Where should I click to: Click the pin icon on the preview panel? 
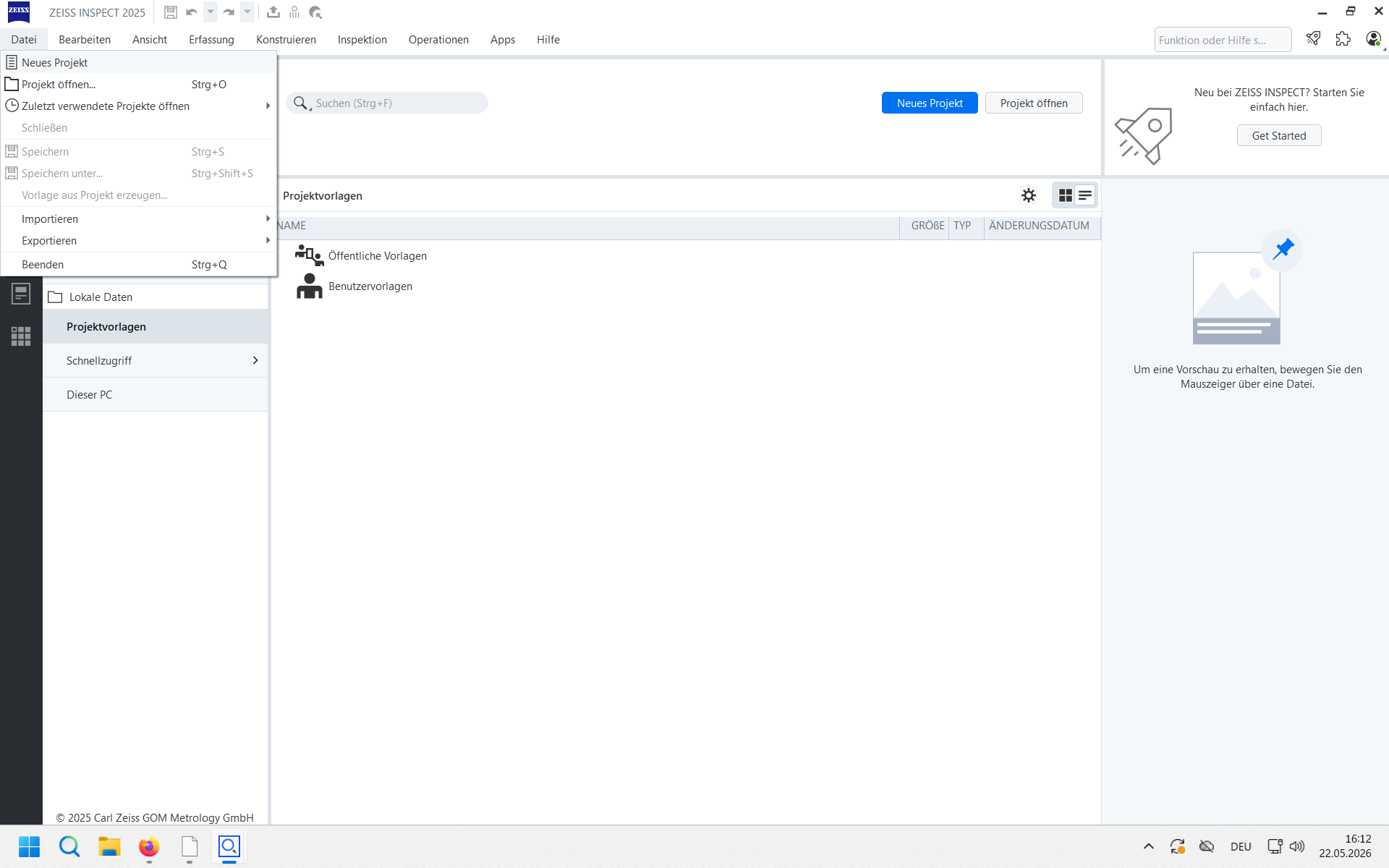pyautogui.click(x=1283, y=250)
